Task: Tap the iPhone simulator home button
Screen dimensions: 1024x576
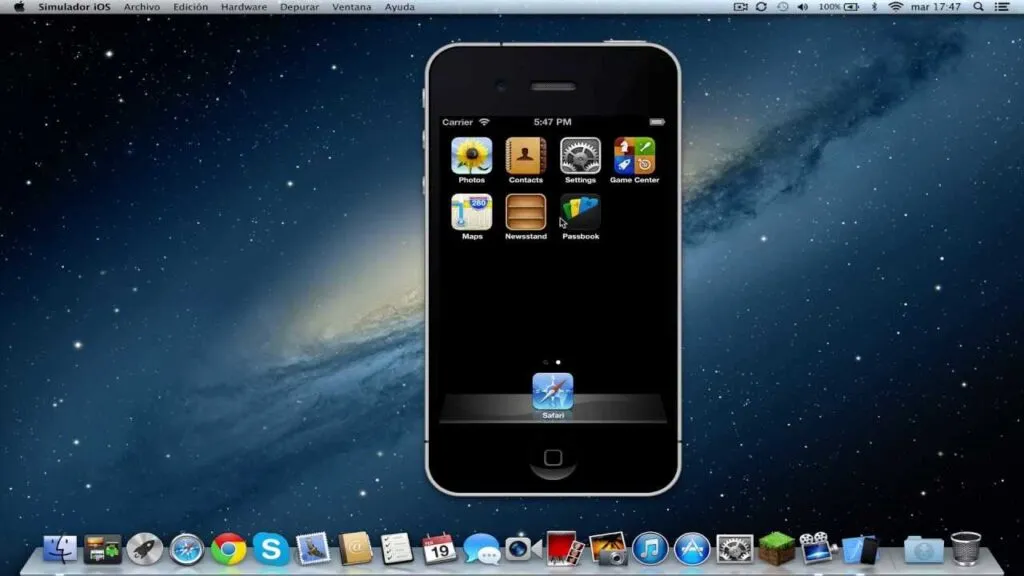Action: click(x=553, y=458)
